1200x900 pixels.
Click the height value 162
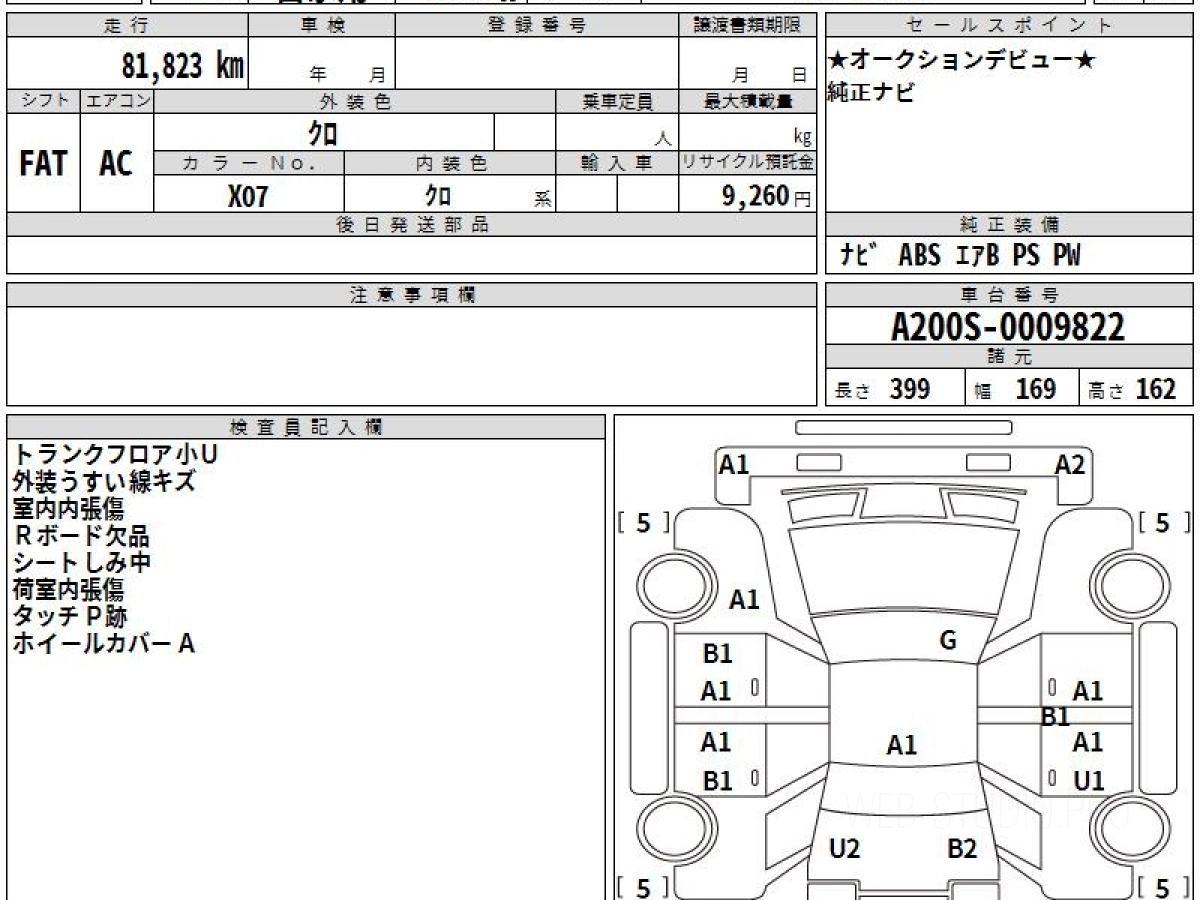[1155, 389]
